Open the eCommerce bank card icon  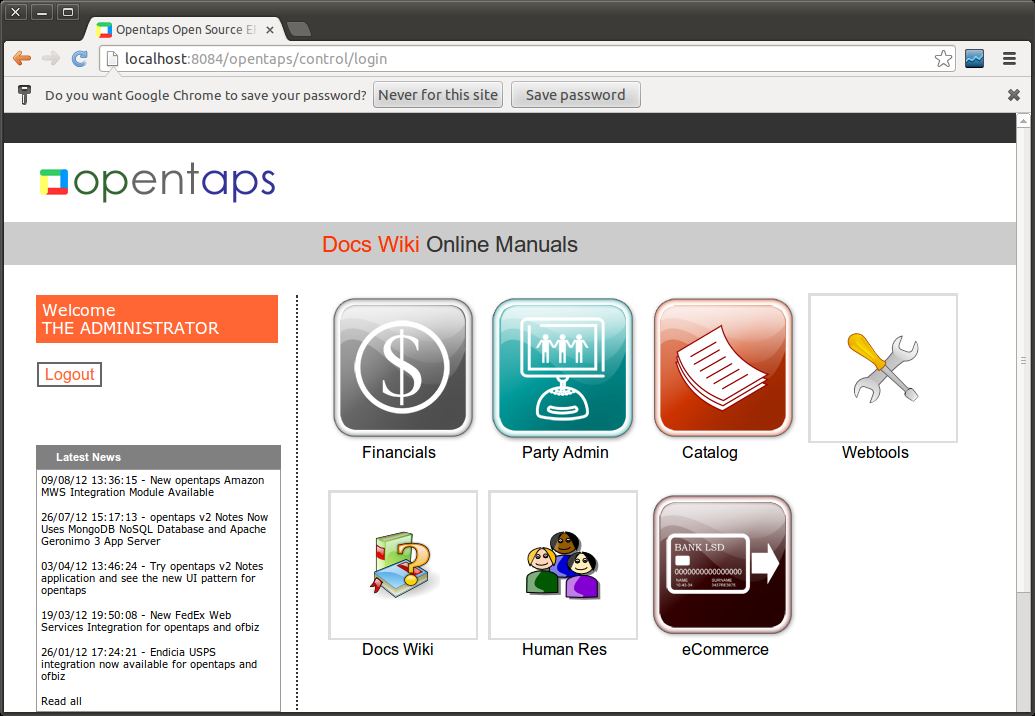point(722,564)
